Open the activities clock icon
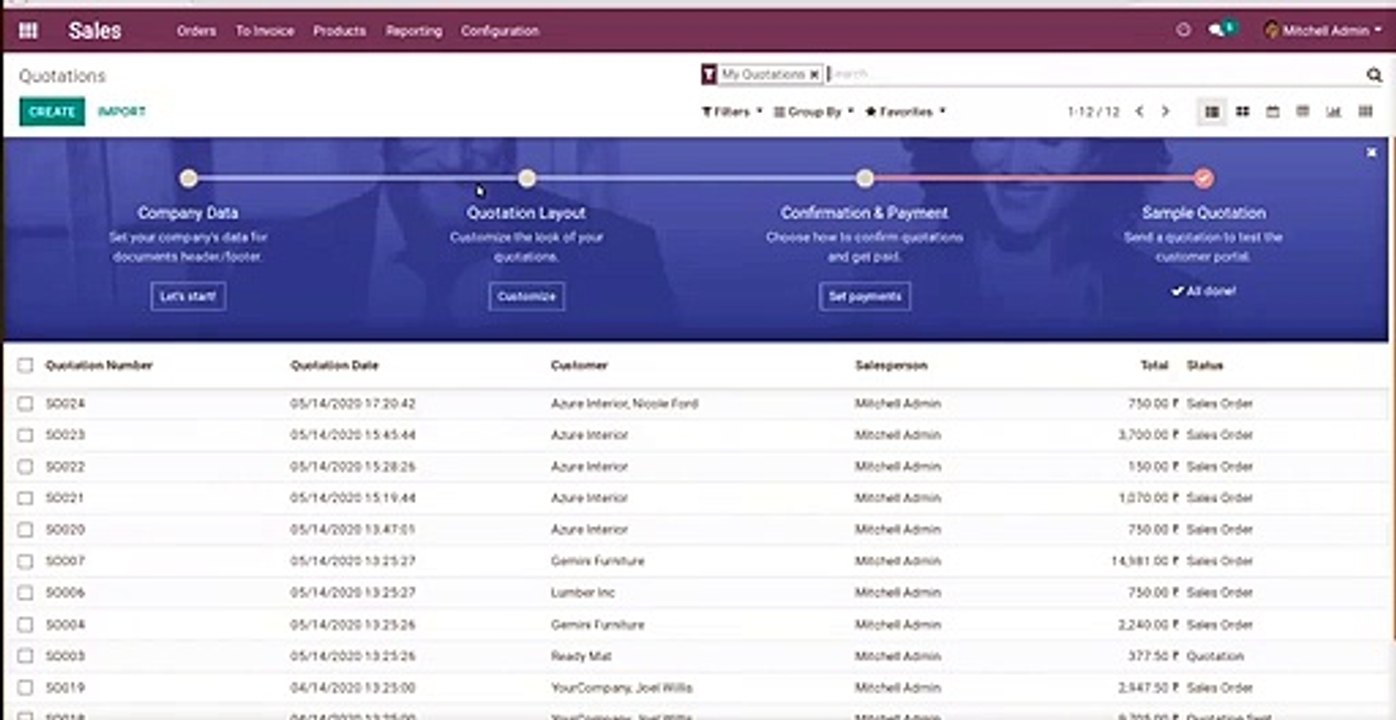Screen dimensions: 1396x720 pyautogui.click(x=1184, y=30)
